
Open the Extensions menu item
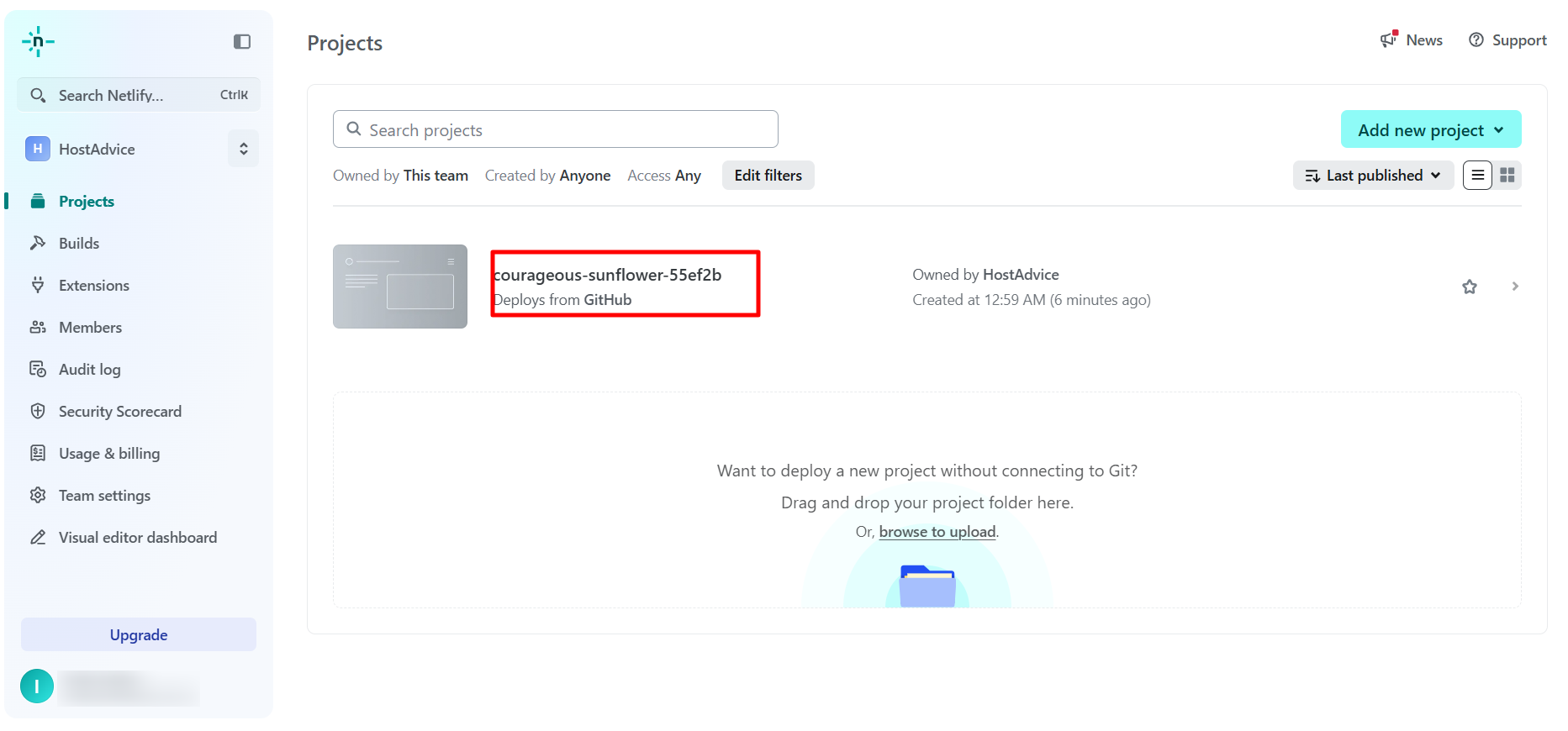(x=94, y=285)
